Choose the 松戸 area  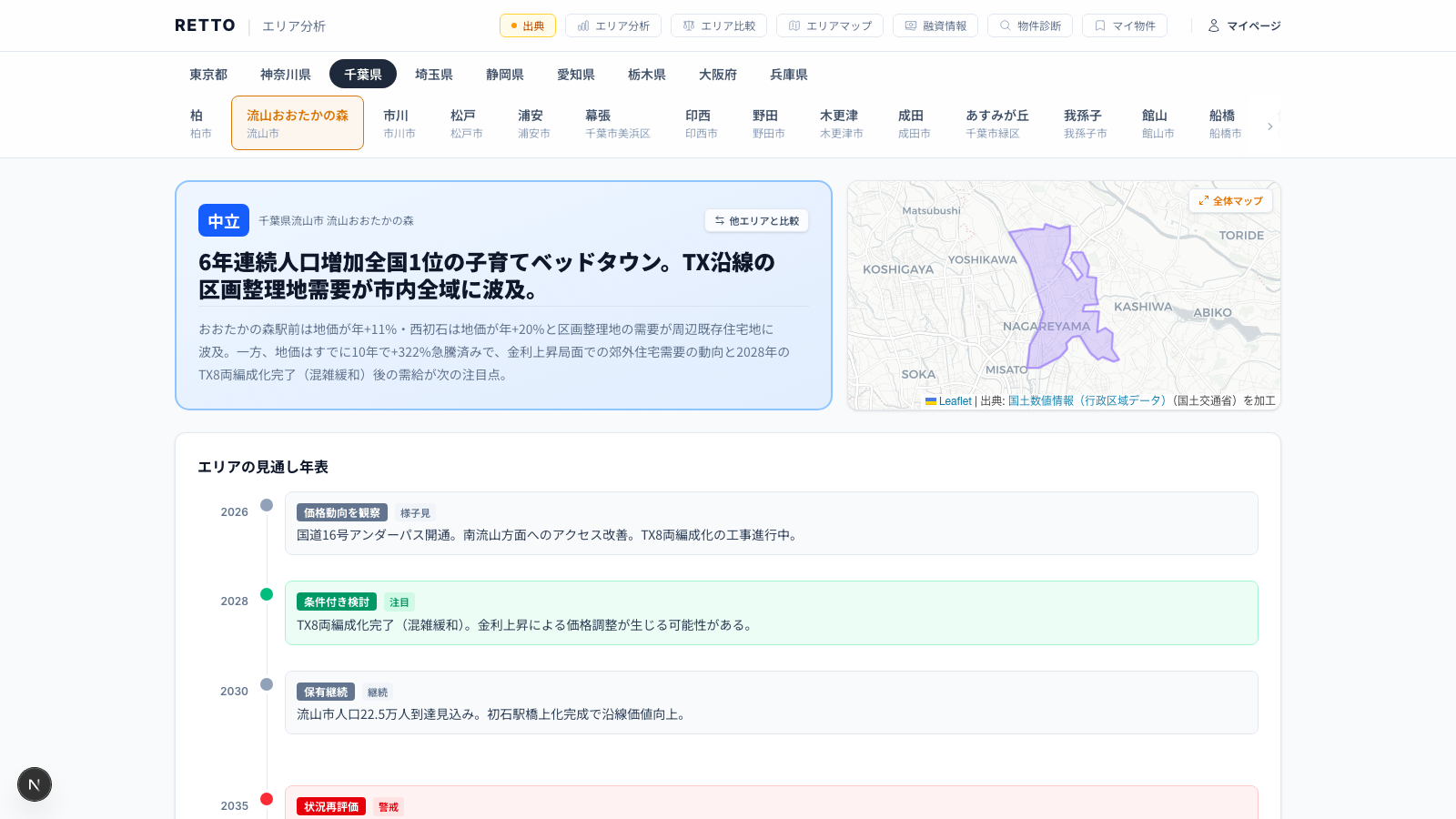467,123
